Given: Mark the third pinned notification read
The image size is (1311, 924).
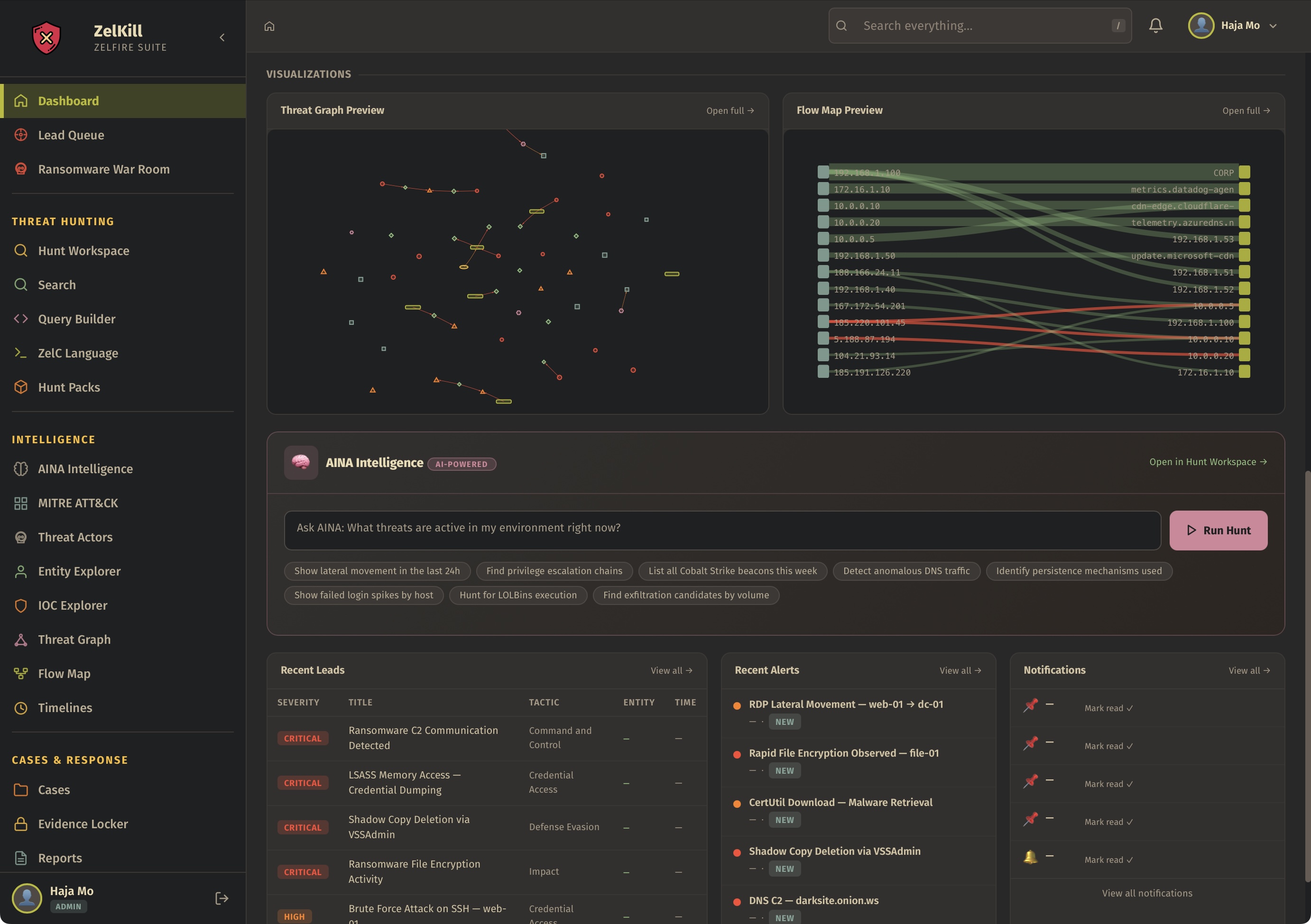Looking at the screenshot, I should [1108, 784].
